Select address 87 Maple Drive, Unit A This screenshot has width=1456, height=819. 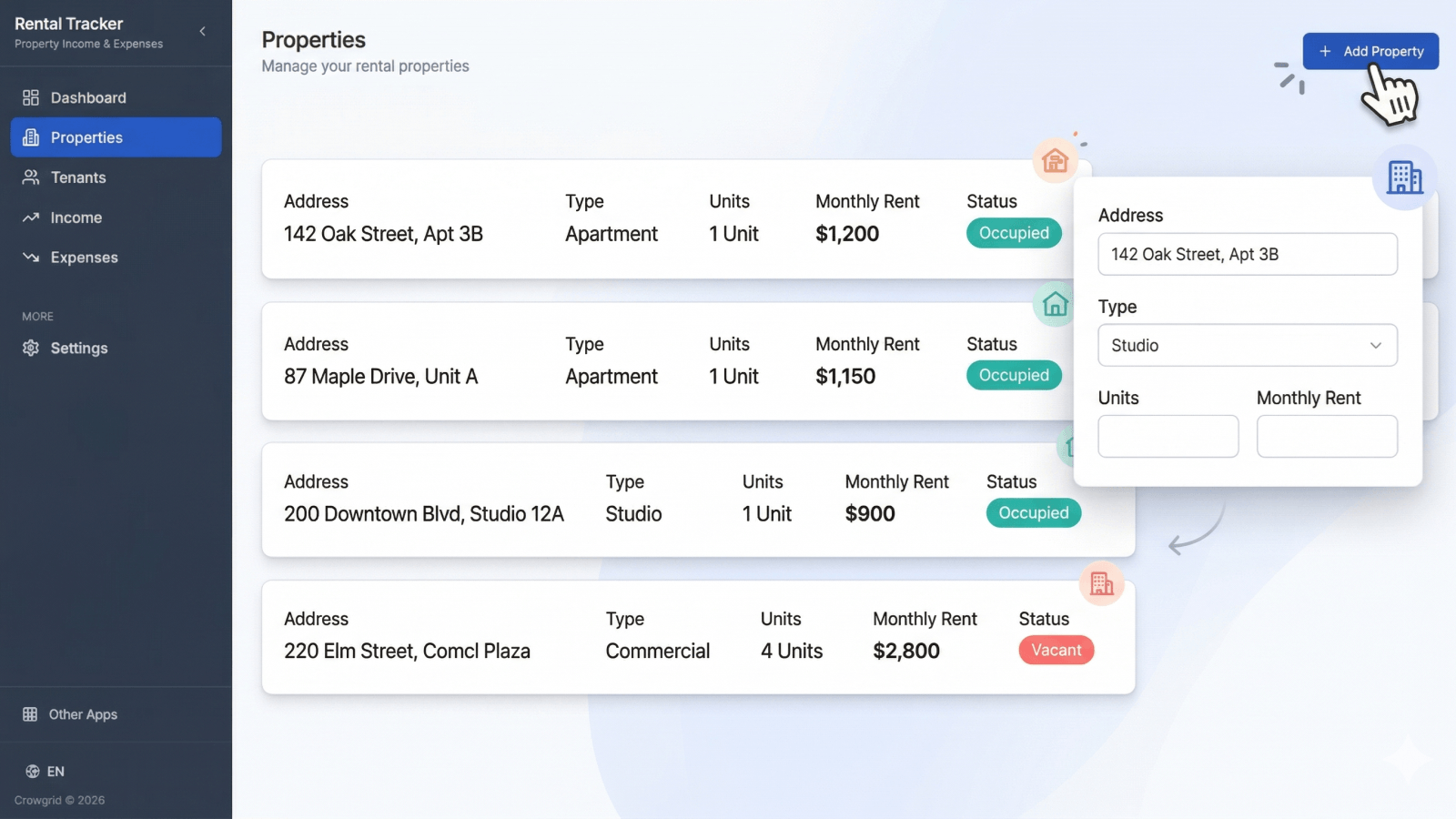click(380, 377)
